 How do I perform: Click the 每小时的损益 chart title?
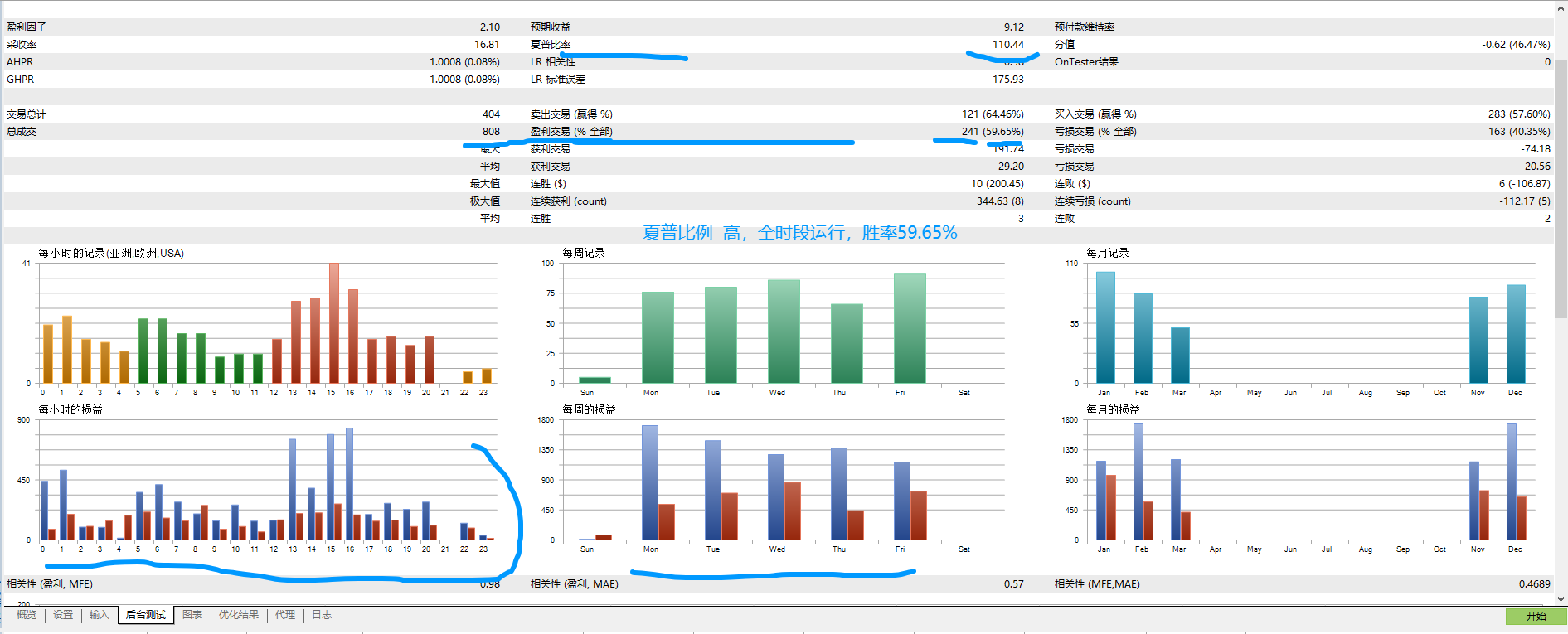[x=70, y=410]
